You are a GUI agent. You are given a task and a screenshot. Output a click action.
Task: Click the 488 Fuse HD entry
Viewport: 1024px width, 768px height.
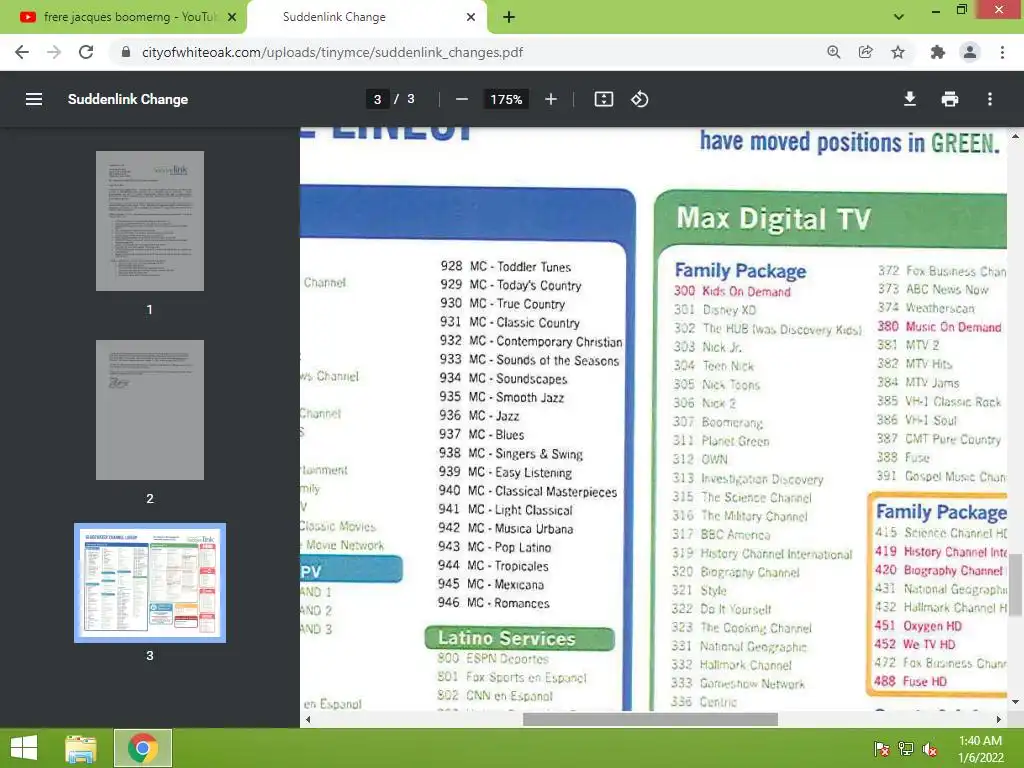point(910,681)
